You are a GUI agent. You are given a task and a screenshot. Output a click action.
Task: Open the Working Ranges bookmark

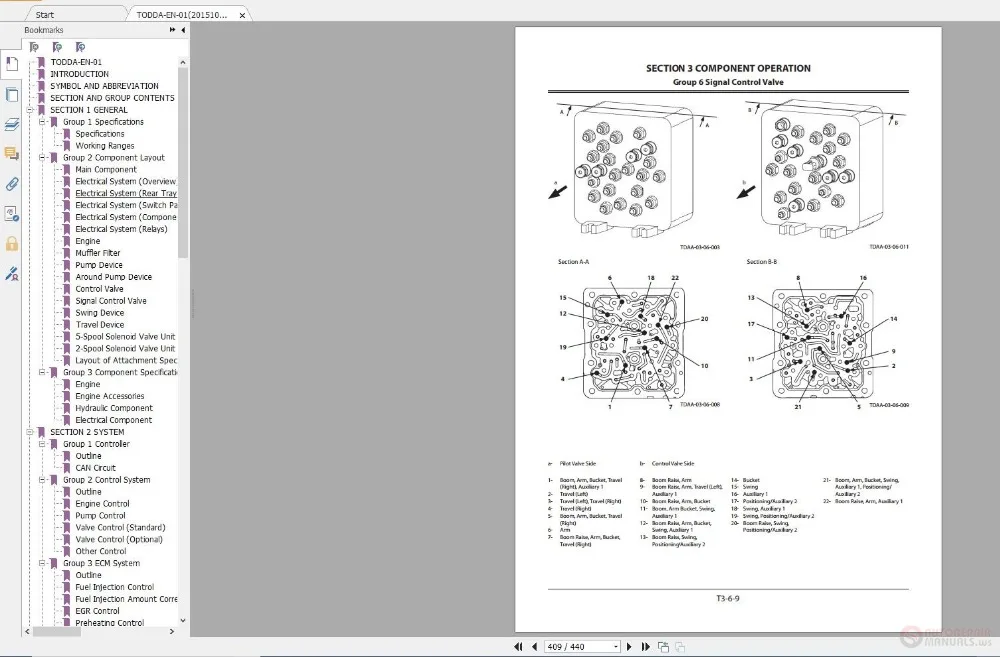point(105,145)
